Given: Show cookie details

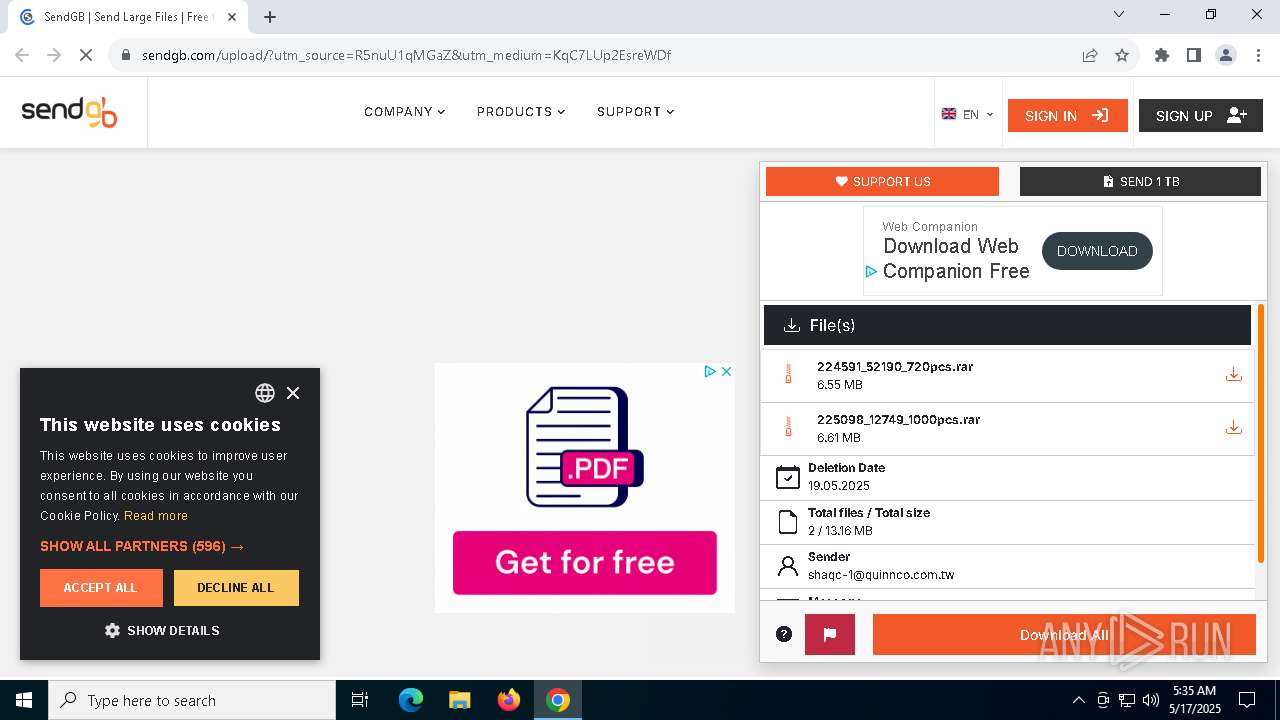Looking at the screenshot, I should pos(162,631).
